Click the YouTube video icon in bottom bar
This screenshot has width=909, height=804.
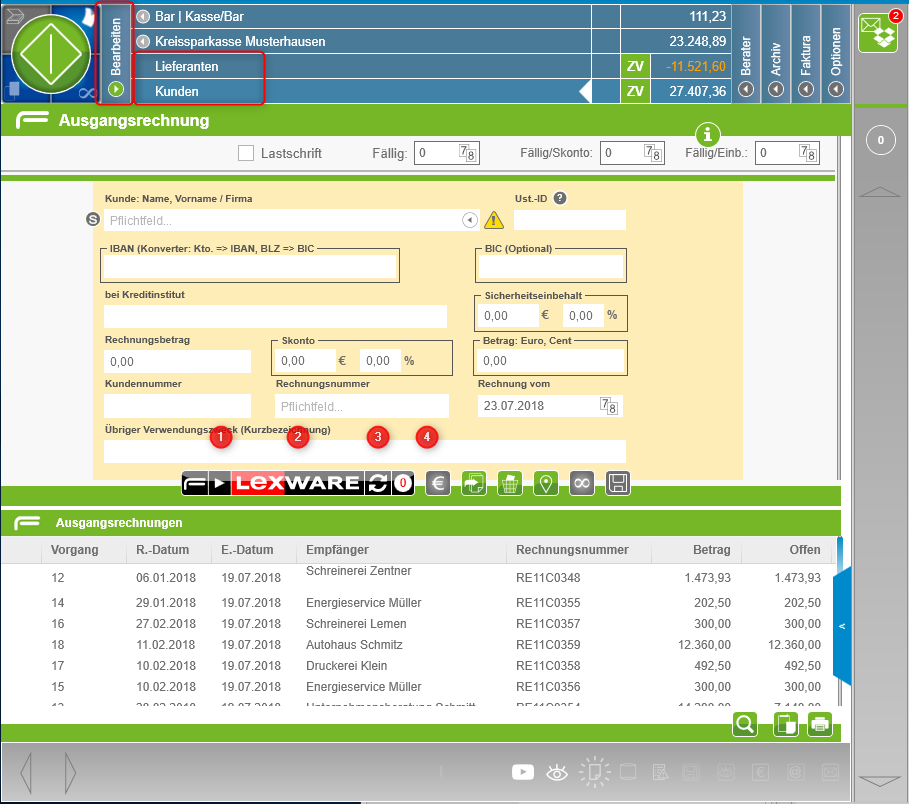click(x=523, y=772)
